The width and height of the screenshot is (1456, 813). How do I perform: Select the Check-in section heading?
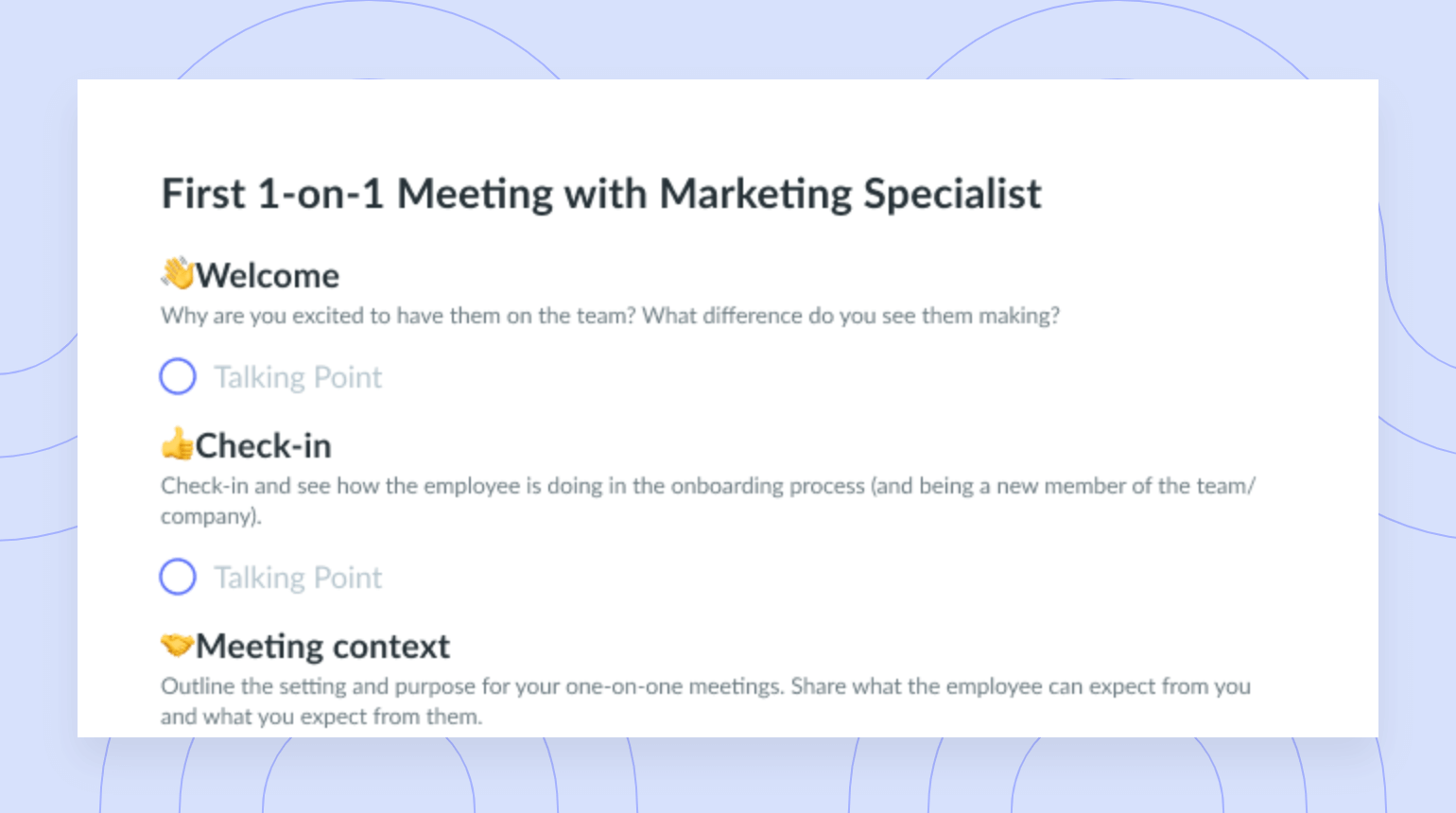[x=264, y=445]
